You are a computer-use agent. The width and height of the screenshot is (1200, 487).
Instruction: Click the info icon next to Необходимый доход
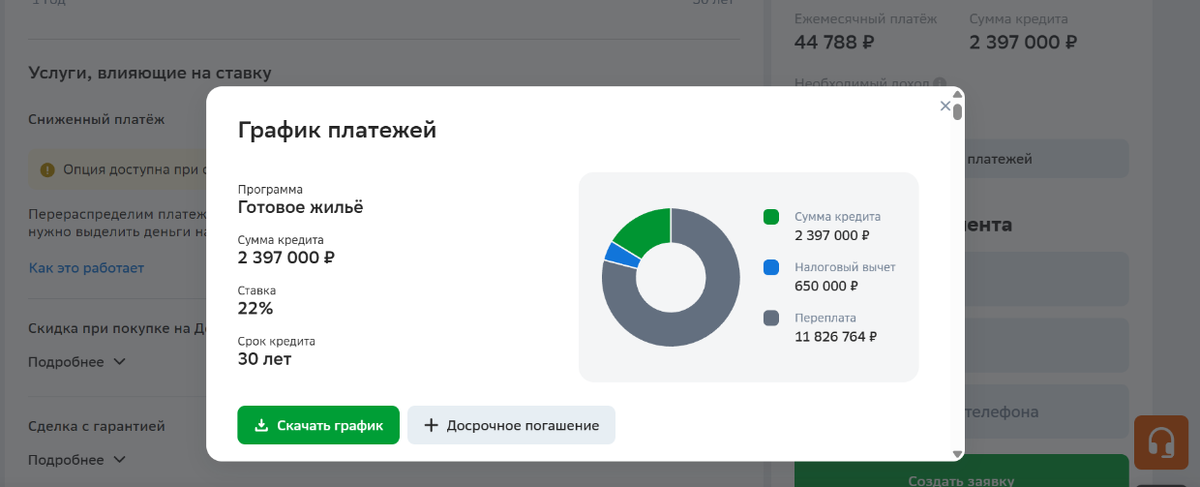939,84
